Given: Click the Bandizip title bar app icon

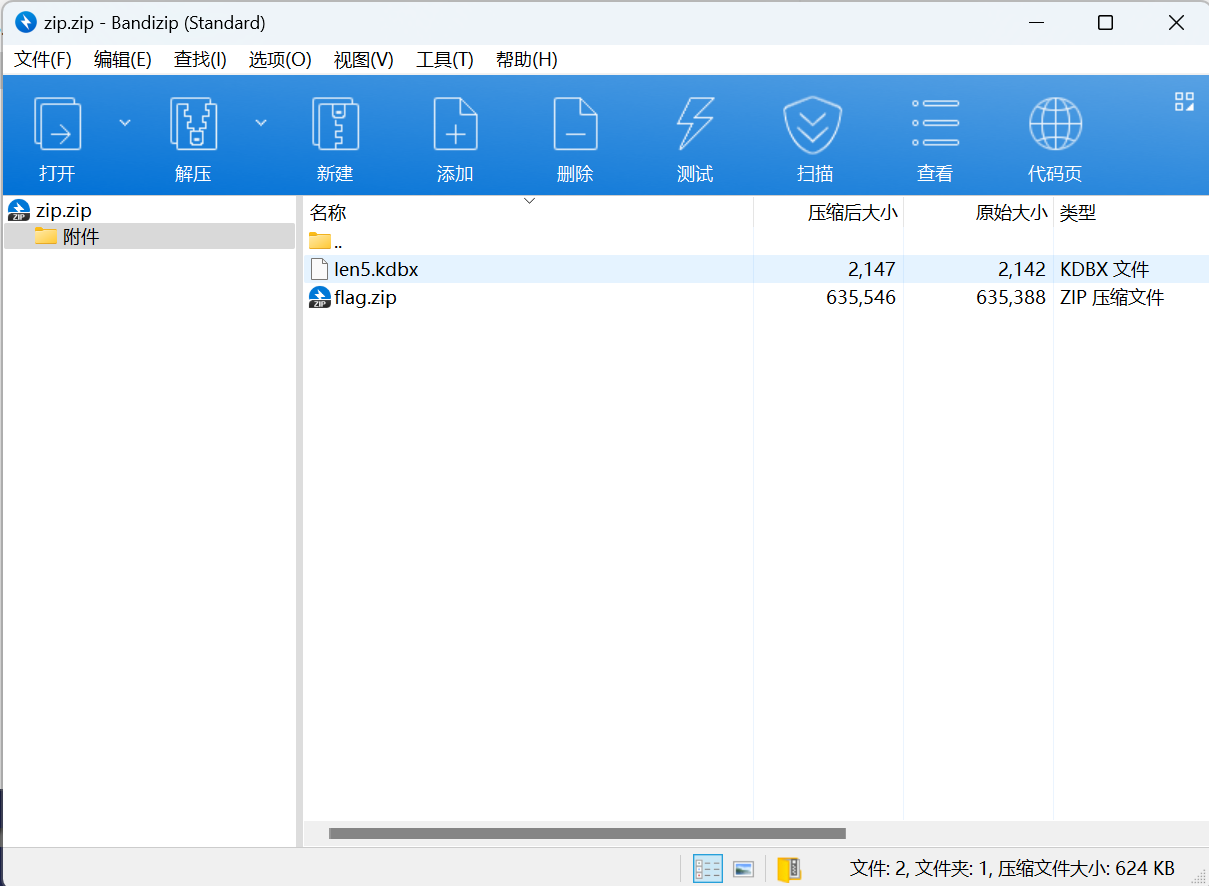Looking at the screenshot, I should [25, 22].
